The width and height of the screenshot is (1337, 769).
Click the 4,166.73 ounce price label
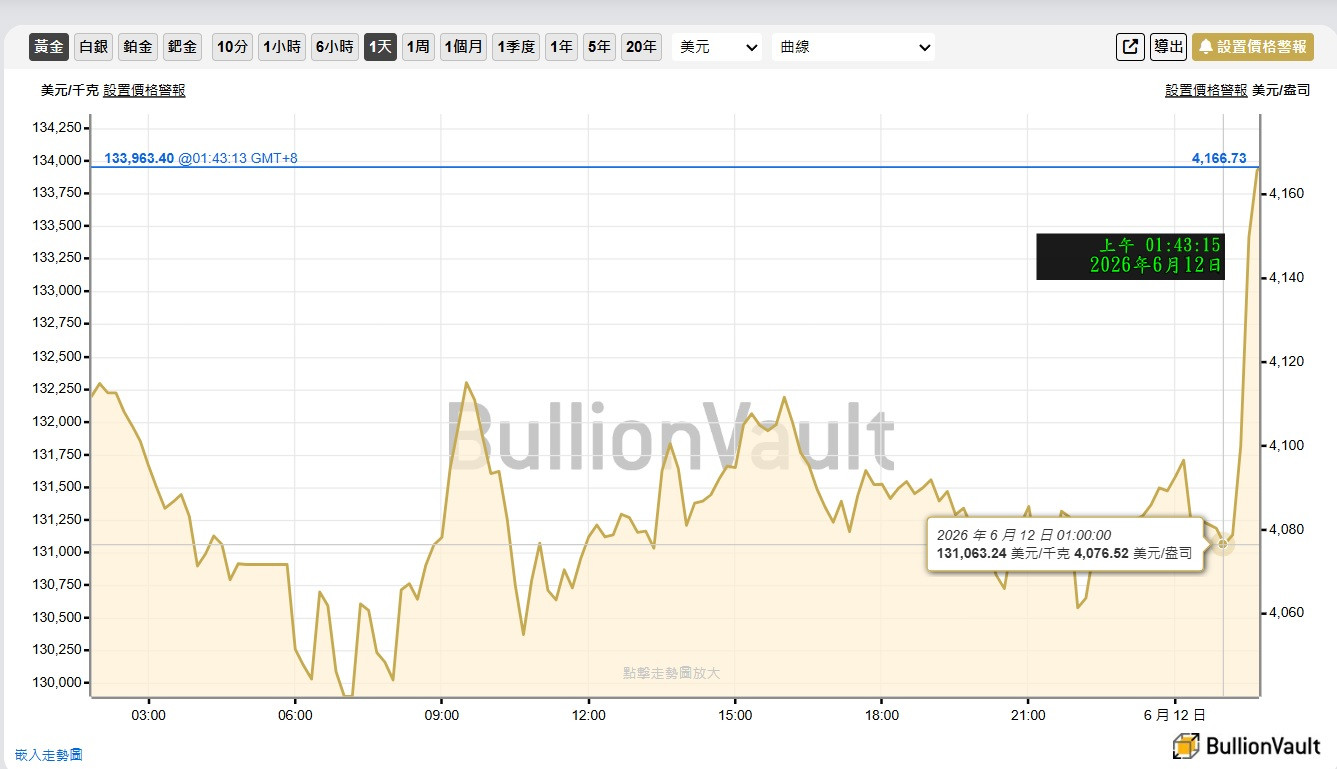(1219, 158)
